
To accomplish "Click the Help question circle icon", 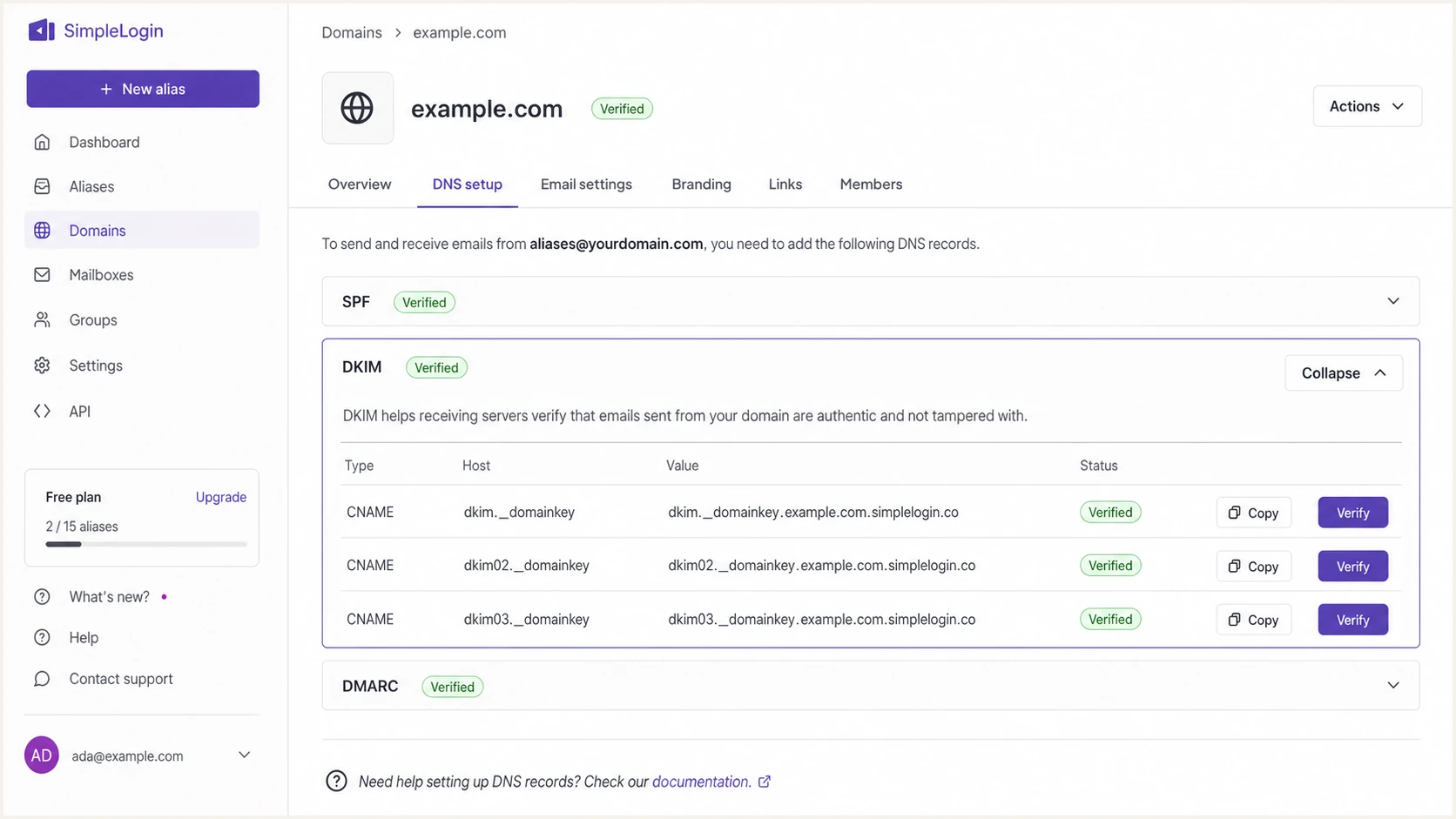I will point(42,638).
